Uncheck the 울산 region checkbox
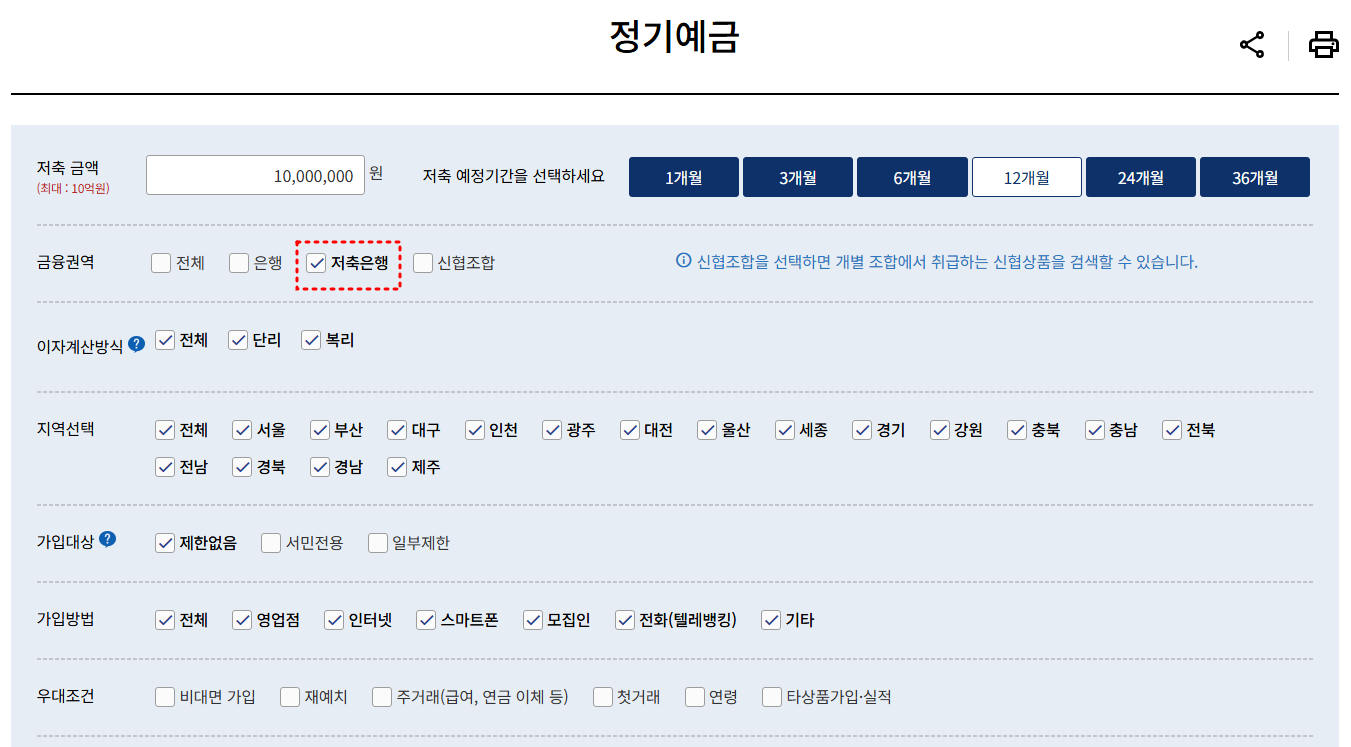Screen dimensions: 1351x747 707,430
